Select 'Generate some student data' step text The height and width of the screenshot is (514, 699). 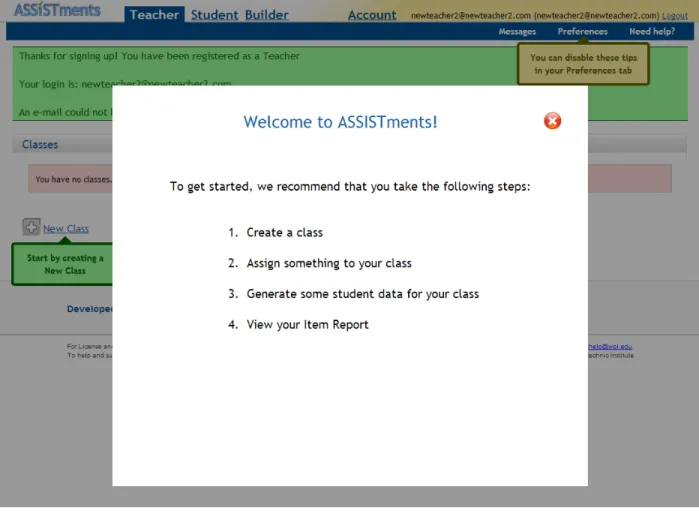(x=362, y=294)
